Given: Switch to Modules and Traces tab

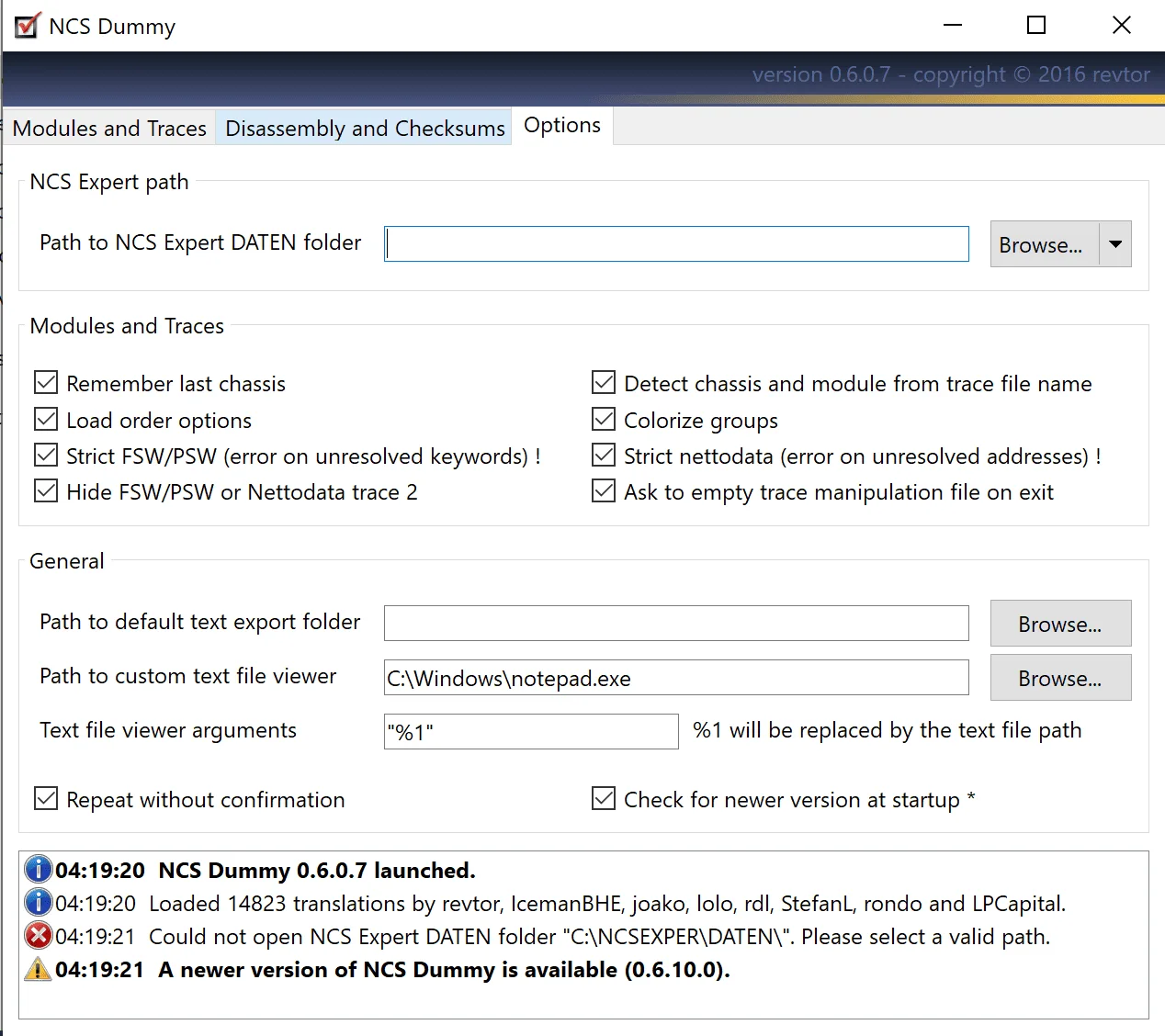Looking at the screenshot, I should click(109, 129).
